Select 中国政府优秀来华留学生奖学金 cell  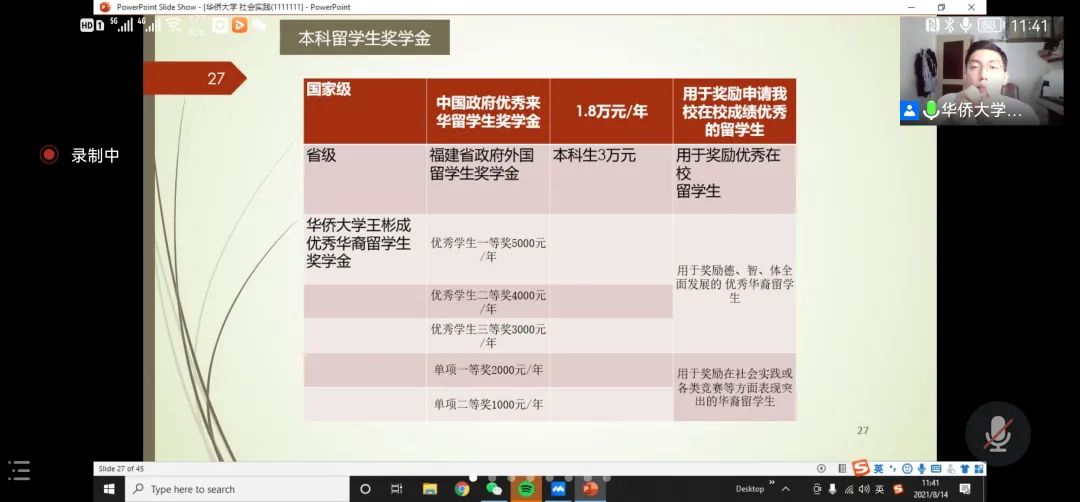coord(488,111)
